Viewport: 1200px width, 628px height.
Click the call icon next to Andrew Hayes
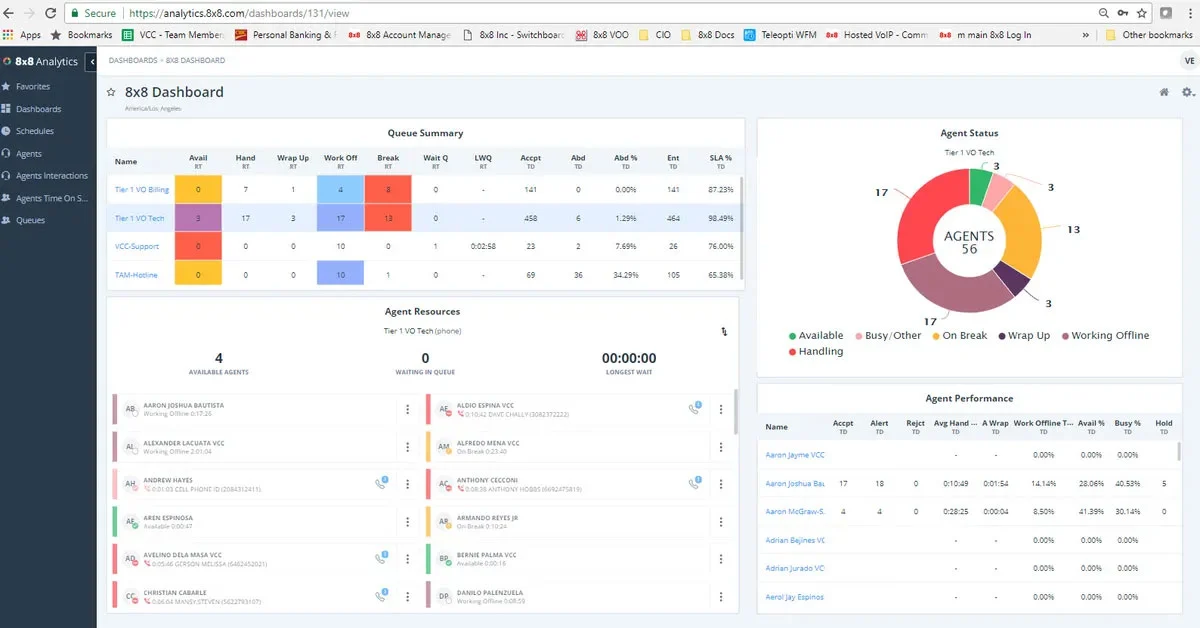(x=382, y=483)
